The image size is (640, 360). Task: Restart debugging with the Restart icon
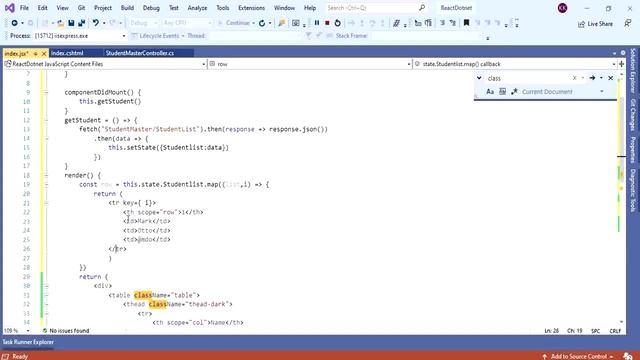point(337,23)
